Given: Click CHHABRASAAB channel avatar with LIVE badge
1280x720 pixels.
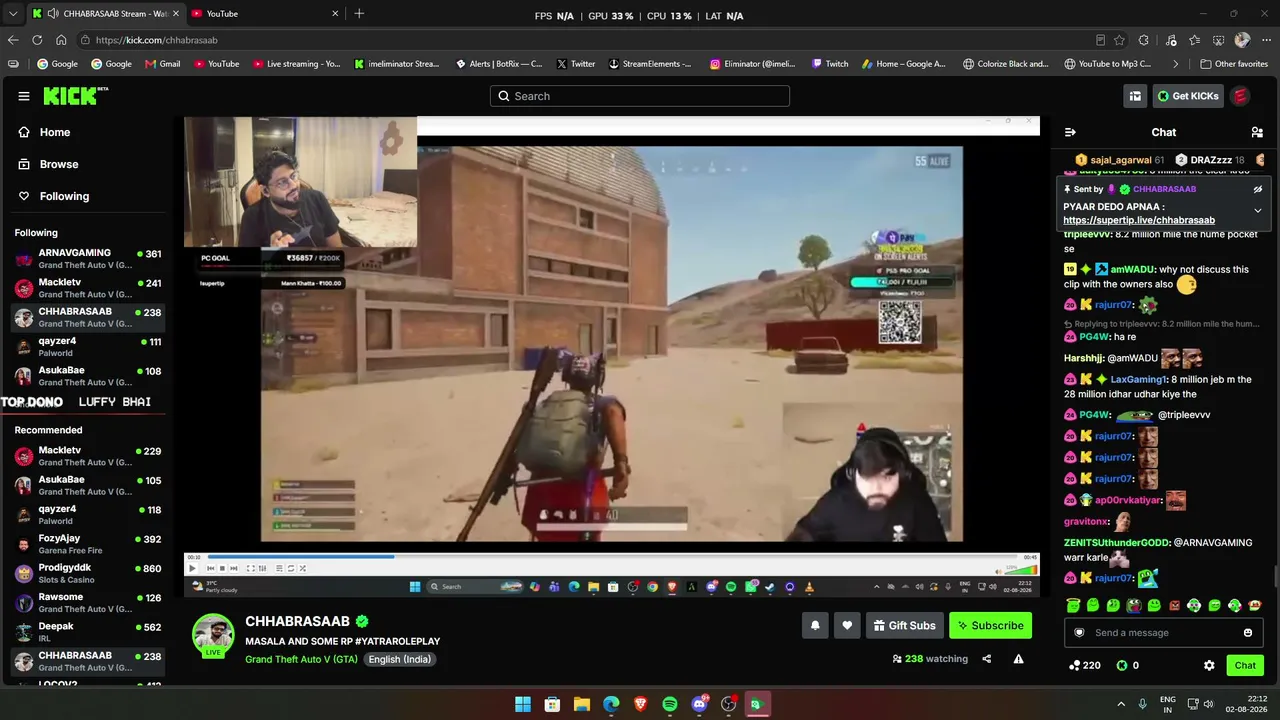Looking at the screenshot, I should tap(213, 636).
